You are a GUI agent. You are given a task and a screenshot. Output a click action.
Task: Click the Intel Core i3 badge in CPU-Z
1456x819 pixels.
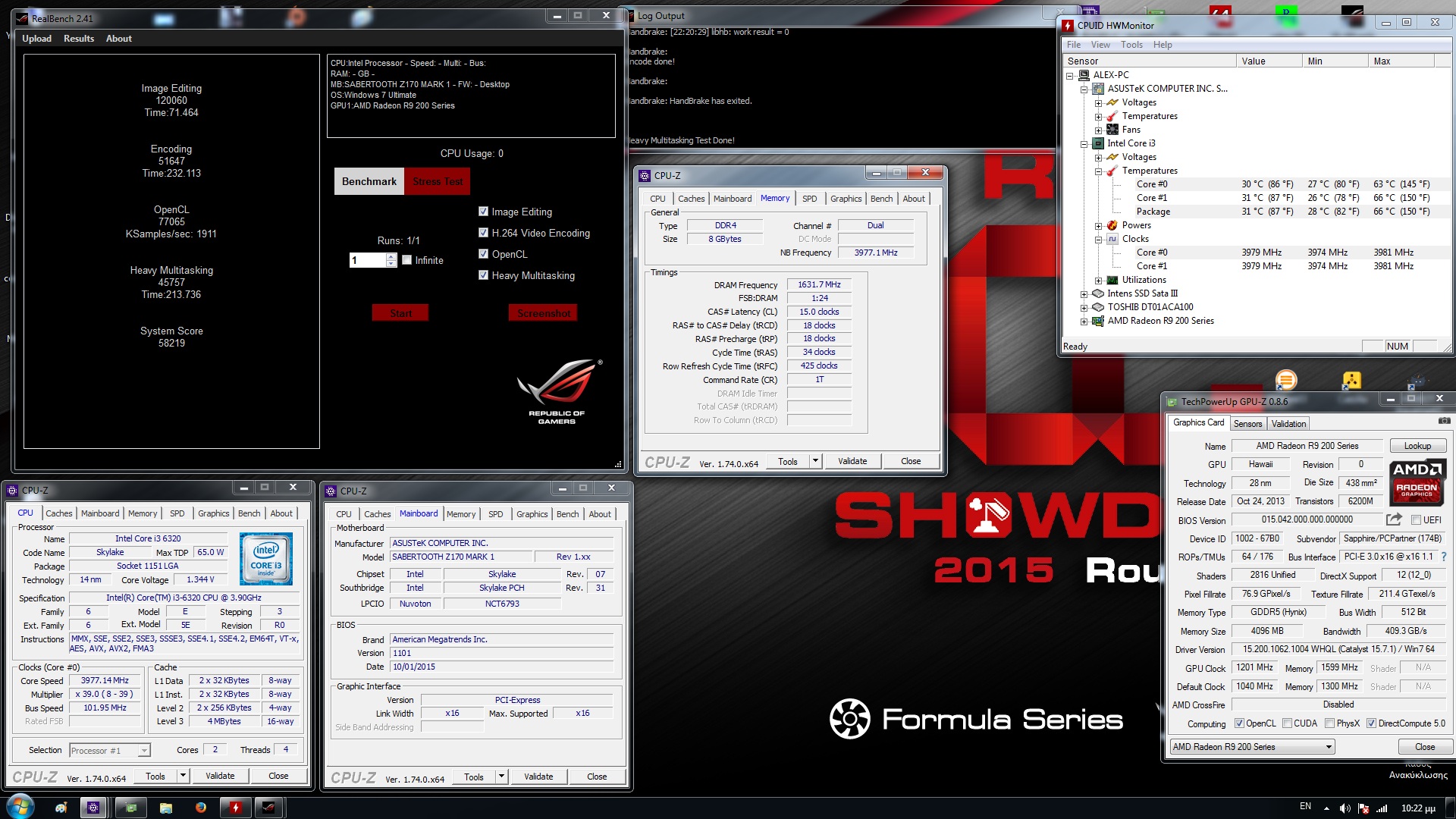(266, 558)
